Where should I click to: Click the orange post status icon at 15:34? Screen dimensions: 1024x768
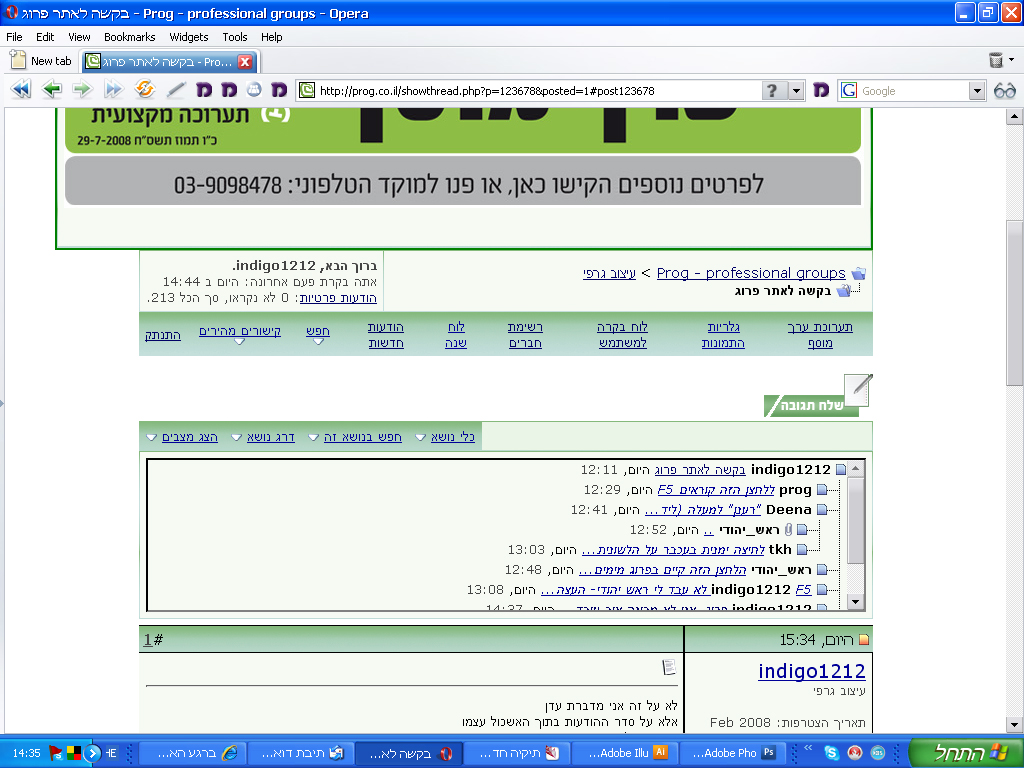[x=864, y=640]
